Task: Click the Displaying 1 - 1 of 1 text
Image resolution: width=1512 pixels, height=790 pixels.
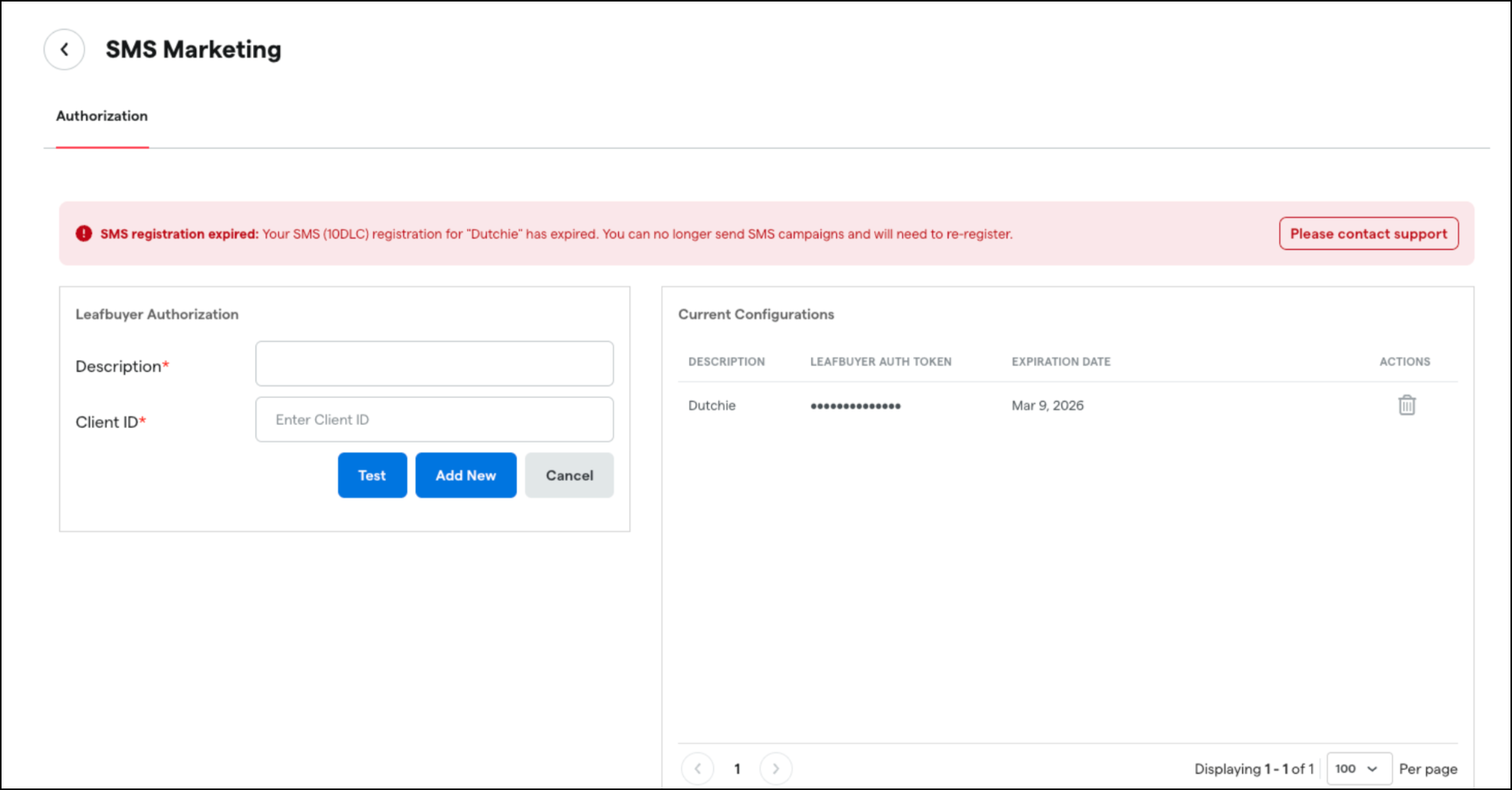Action: point(1254,769)
